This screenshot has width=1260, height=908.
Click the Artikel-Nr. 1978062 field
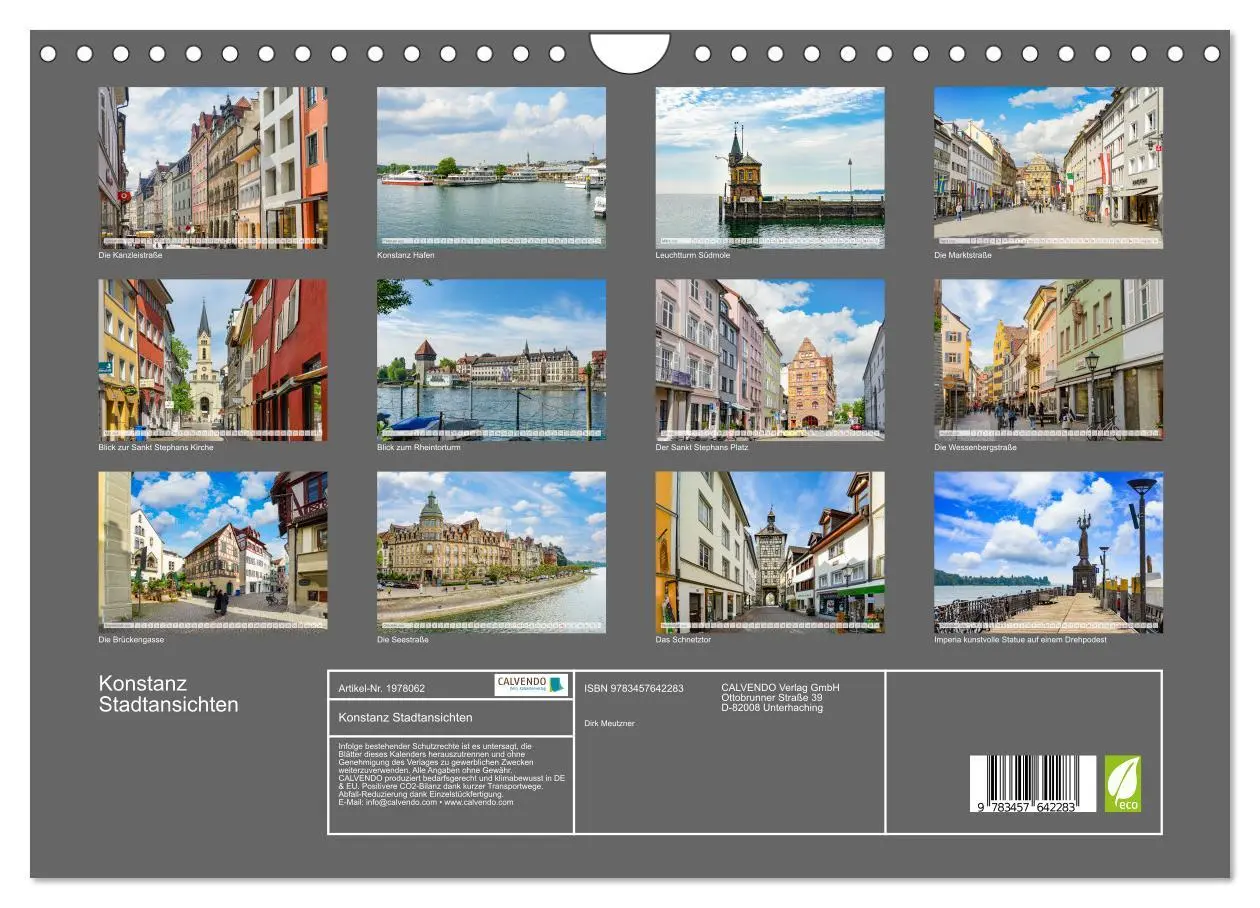(x=382, y=686)
